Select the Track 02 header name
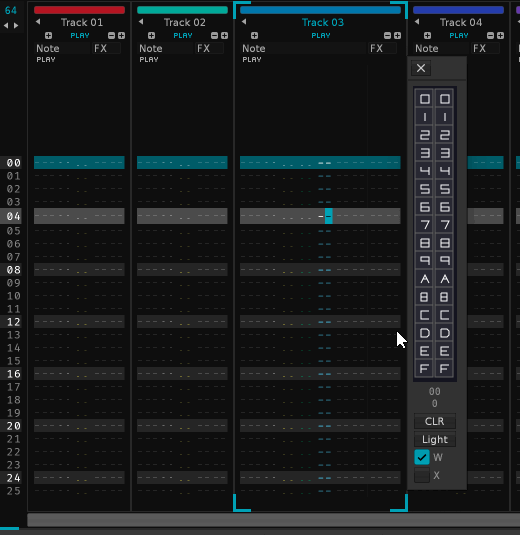The height and width of the screenshot is (535, 520). point(185,23)
